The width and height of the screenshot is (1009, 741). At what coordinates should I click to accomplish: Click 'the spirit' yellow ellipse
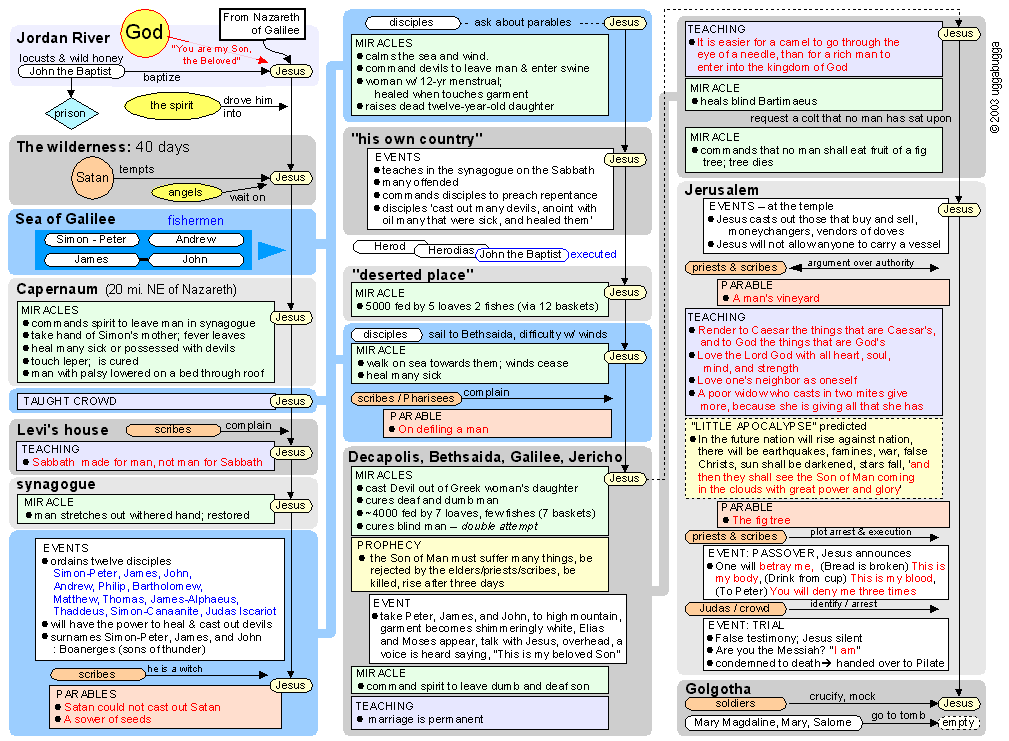172,105
